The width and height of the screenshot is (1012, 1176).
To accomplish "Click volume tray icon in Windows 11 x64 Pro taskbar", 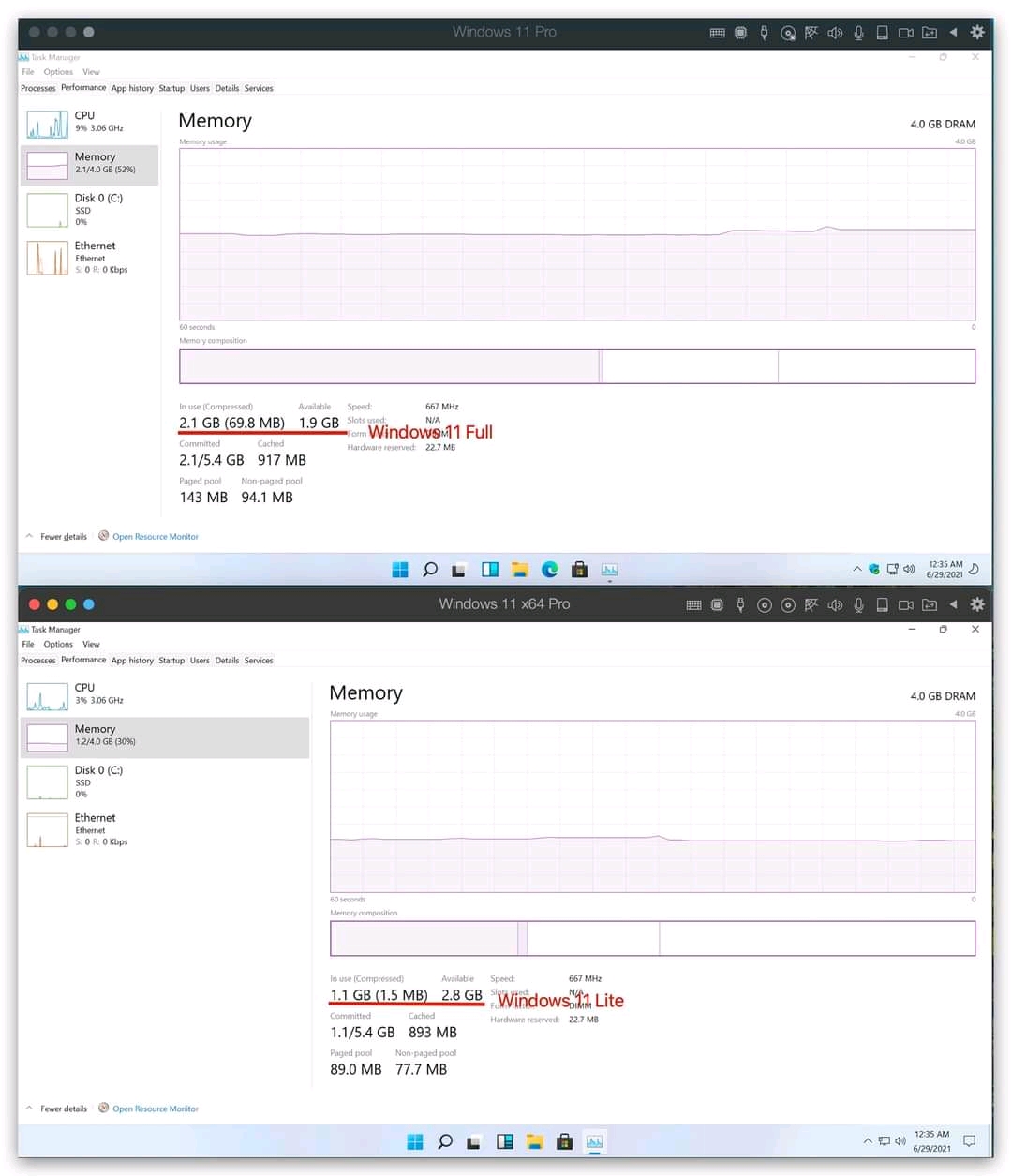I will 900,1140.
